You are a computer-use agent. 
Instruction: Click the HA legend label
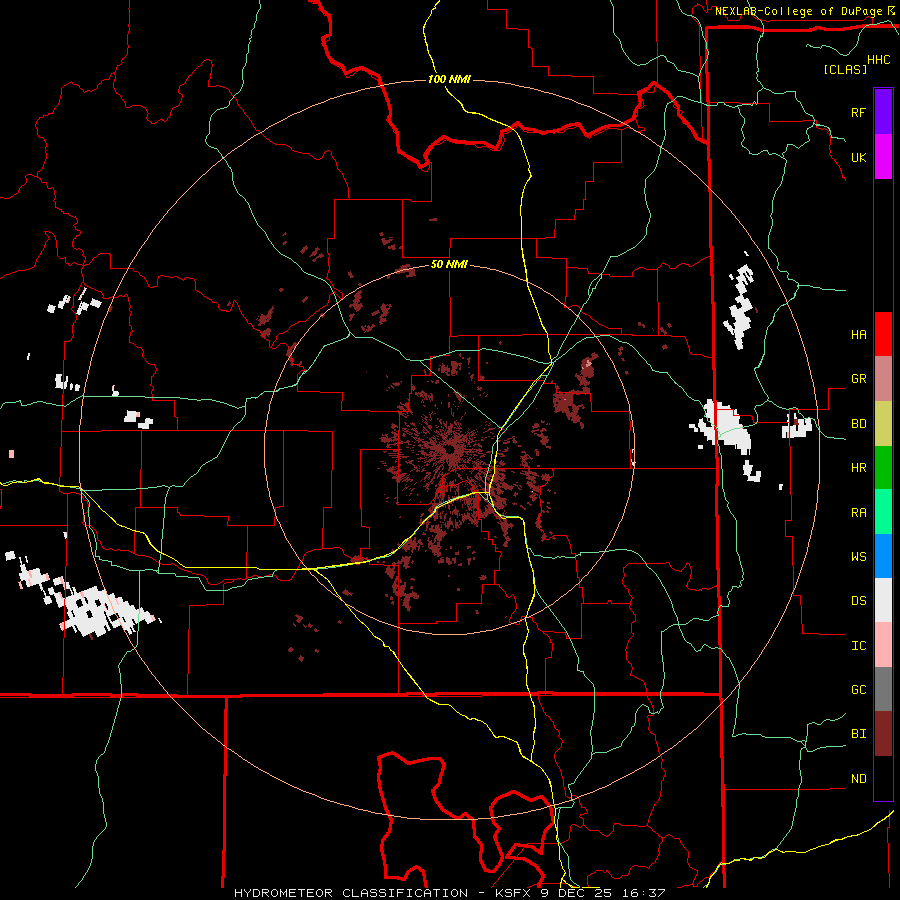click(x=858, y=334)
